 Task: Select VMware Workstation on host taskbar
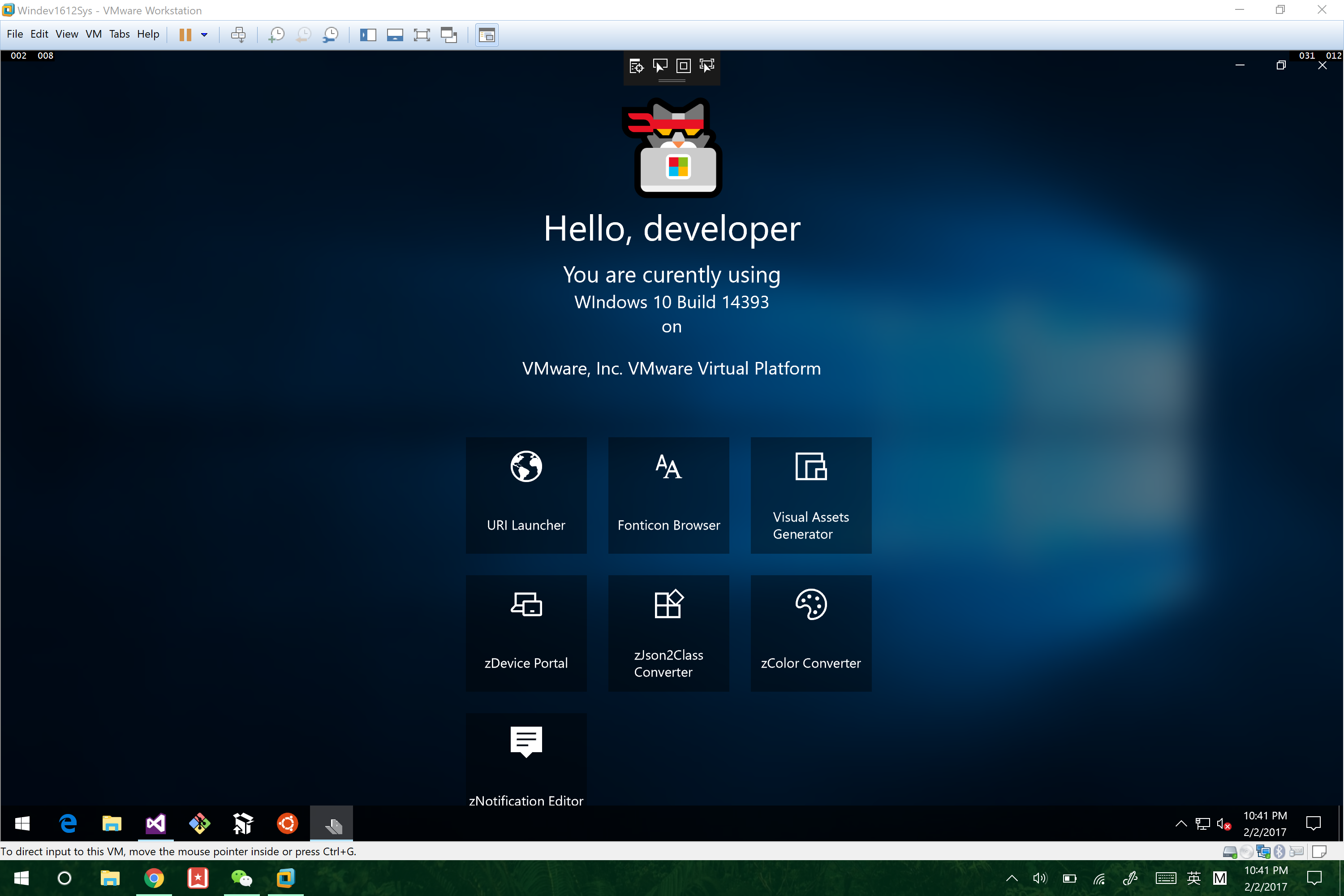tap(286, 878)
